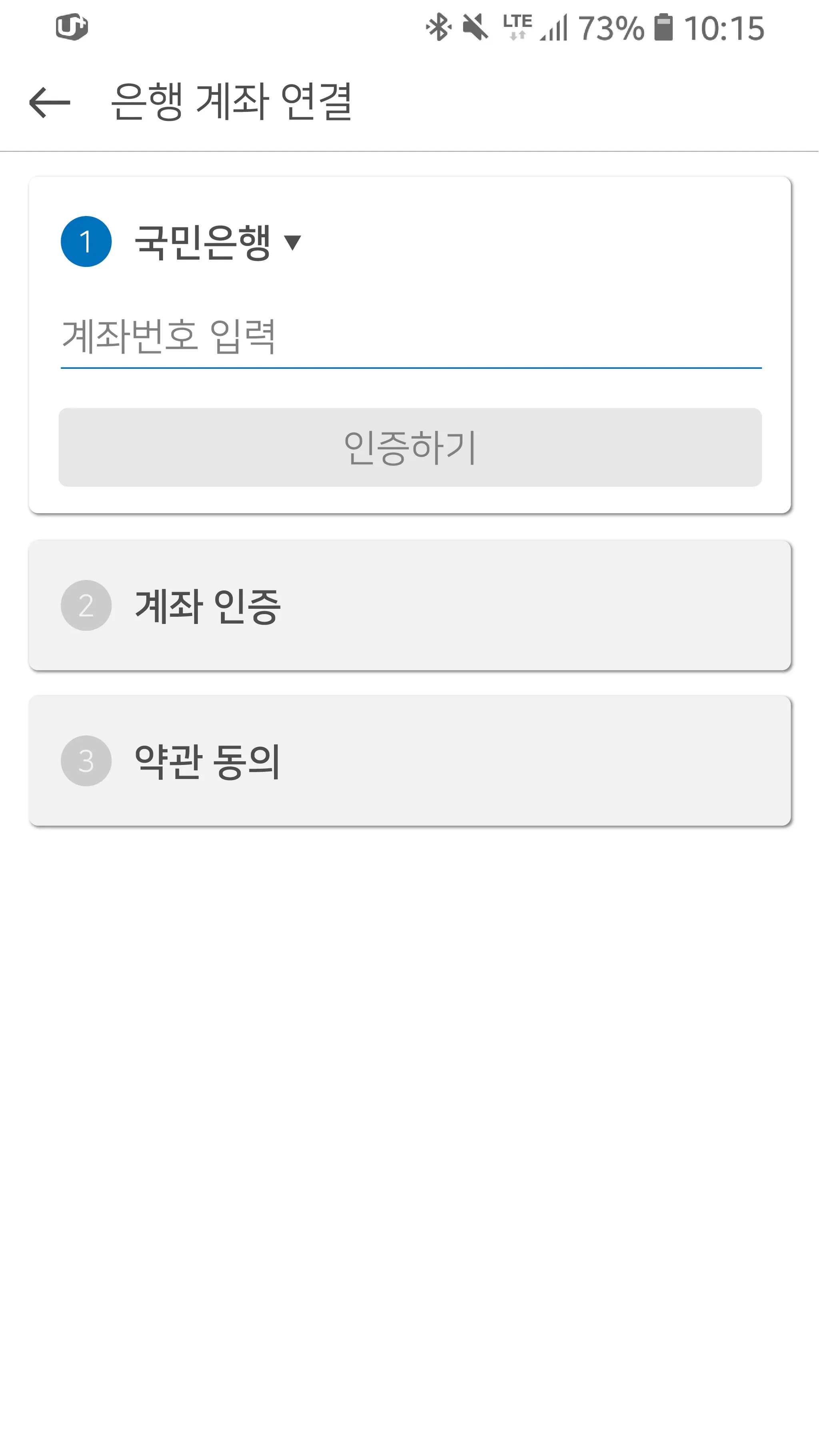This screenshot has width=819, height=1456.
Task: Tap the 10:15 clock in status bar
Action: 724,28
